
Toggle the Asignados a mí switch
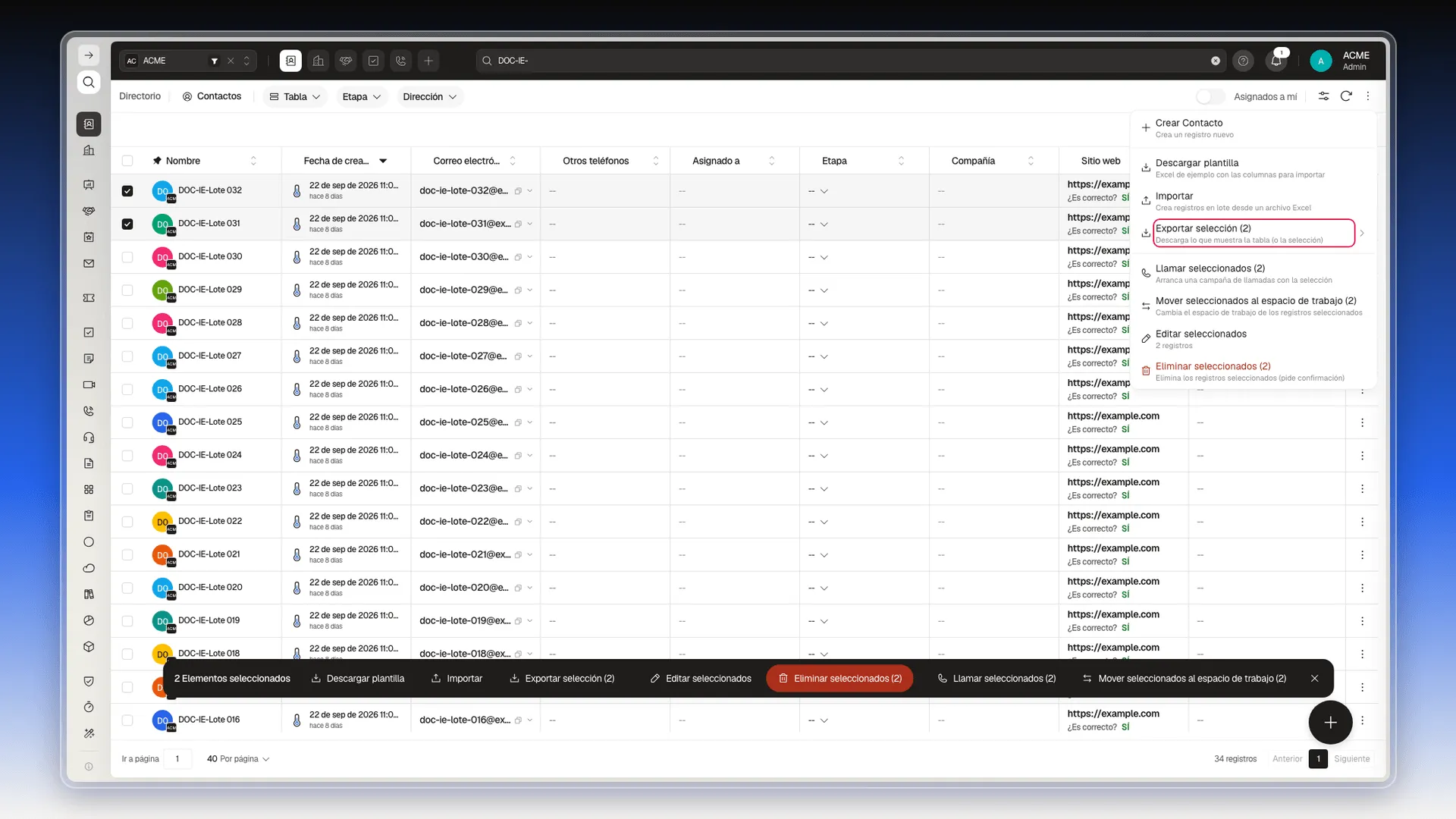[1210, 96]
